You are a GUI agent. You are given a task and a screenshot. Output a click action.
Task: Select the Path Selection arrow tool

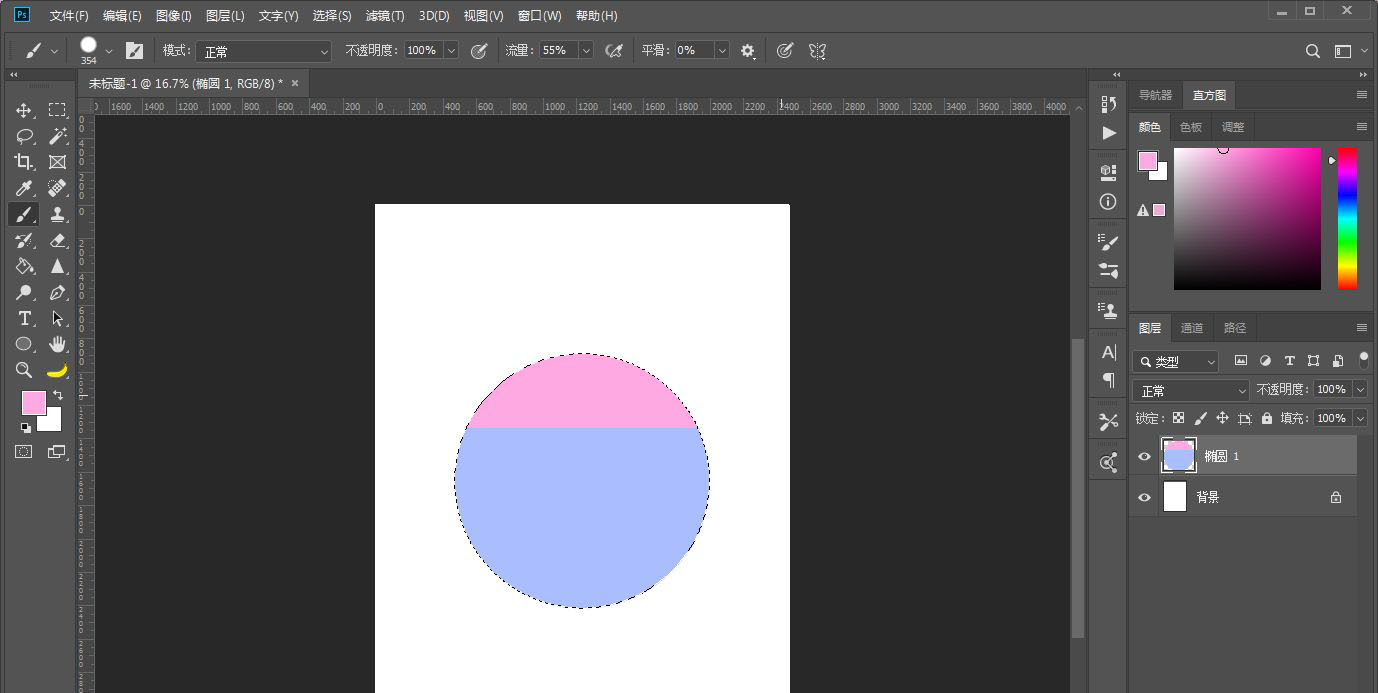coord(57,318)
